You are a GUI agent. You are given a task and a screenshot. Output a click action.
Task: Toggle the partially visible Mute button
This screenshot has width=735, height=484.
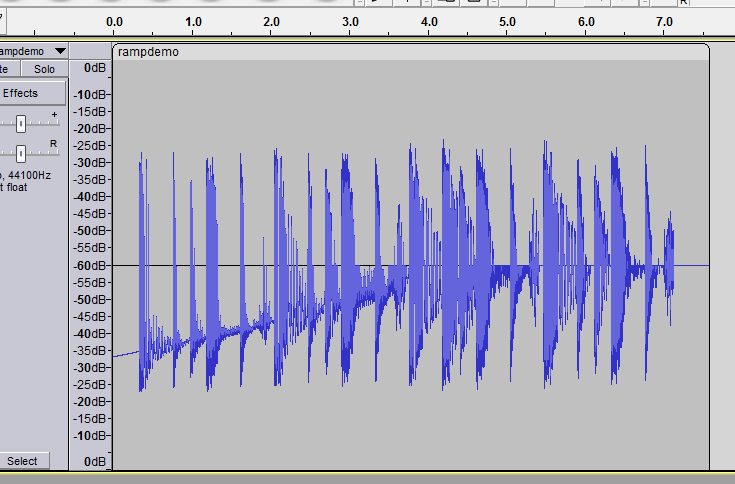click(5, 69)
